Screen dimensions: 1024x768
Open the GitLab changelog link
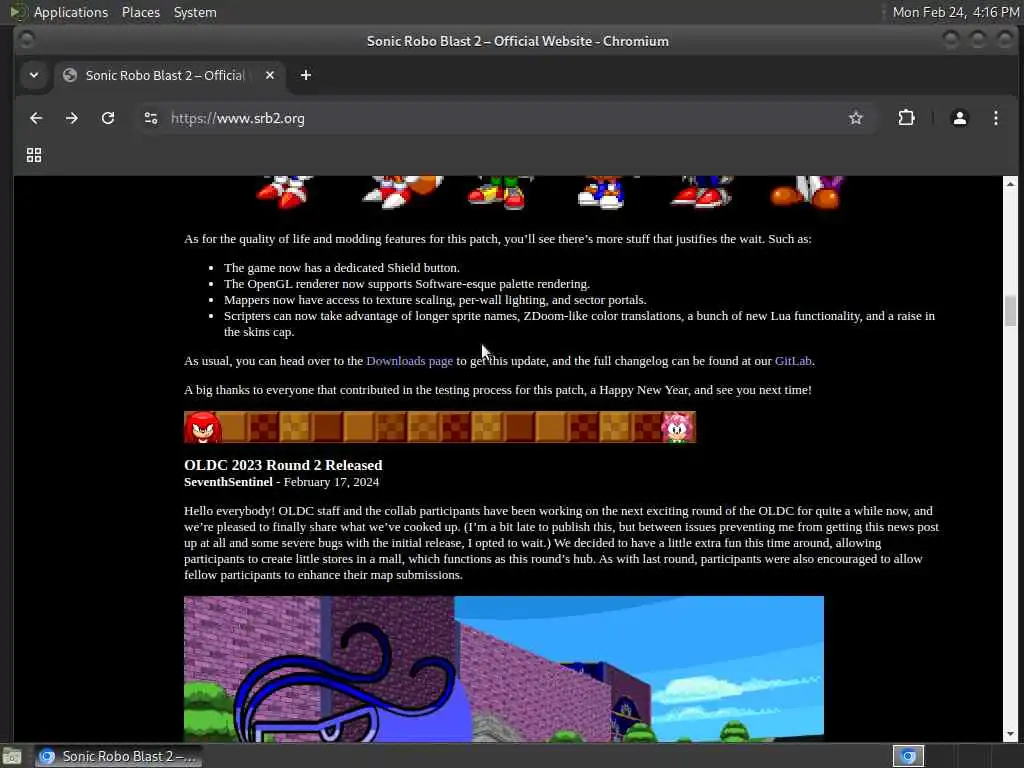pyautogui.click(x=793, y=360)
